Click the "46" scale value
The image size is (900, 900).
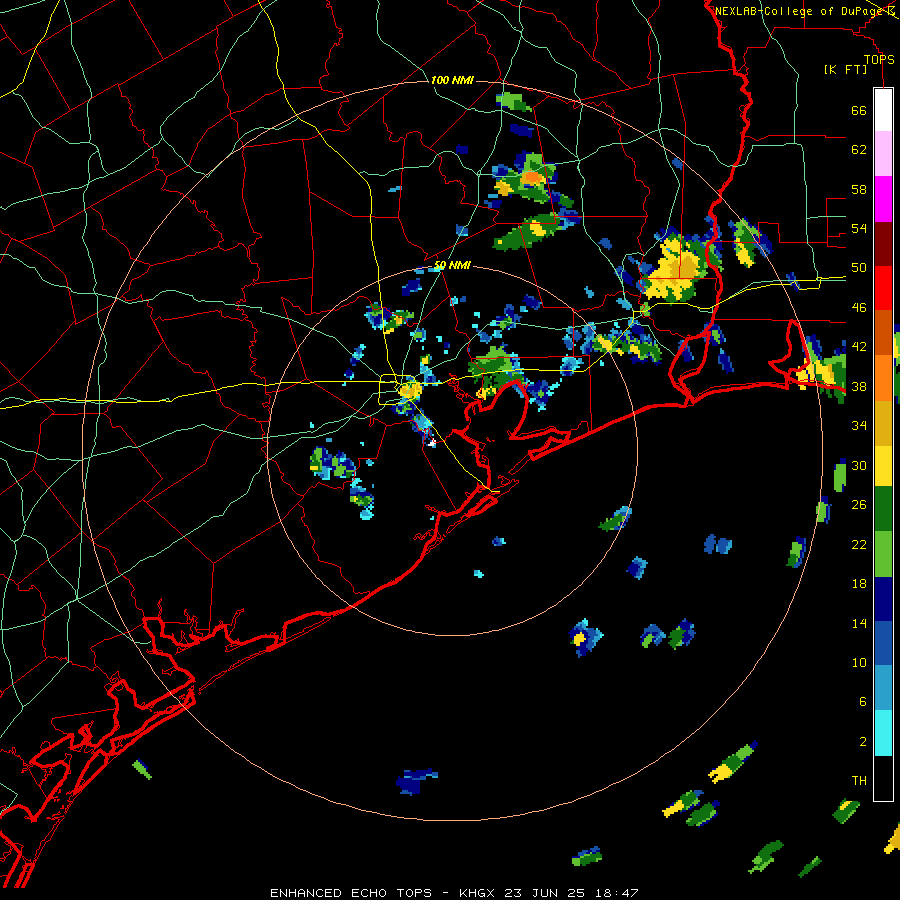pyautogui.click(x=859, y=308)
